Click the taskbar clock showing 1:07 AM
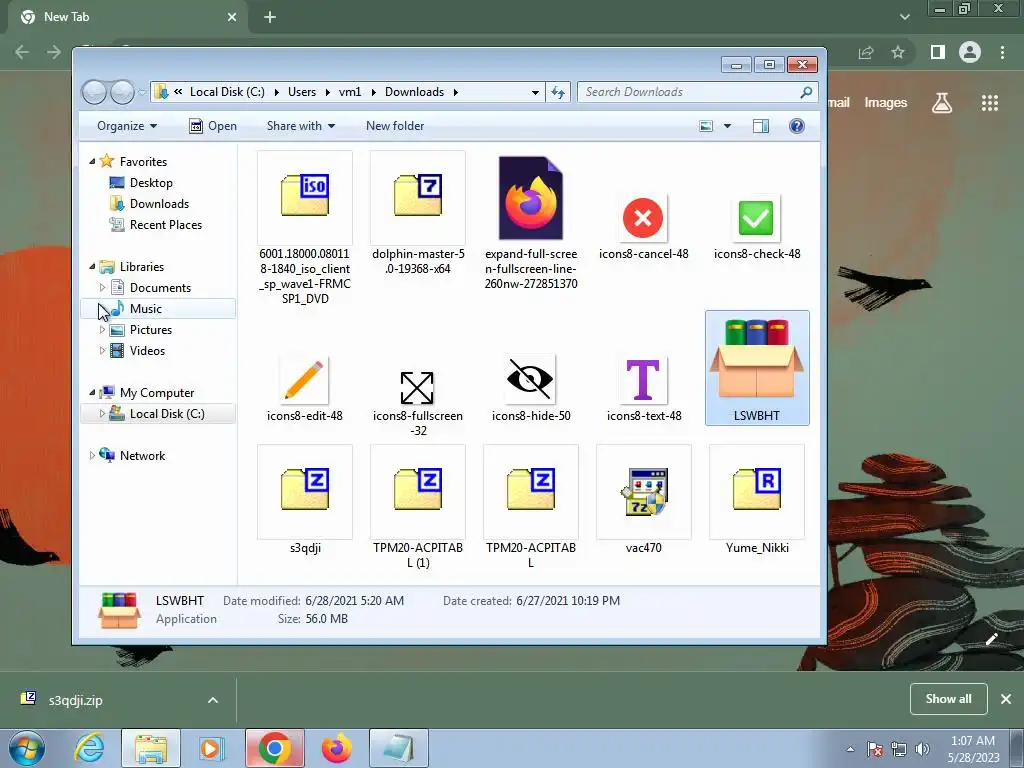 (973, 749)
